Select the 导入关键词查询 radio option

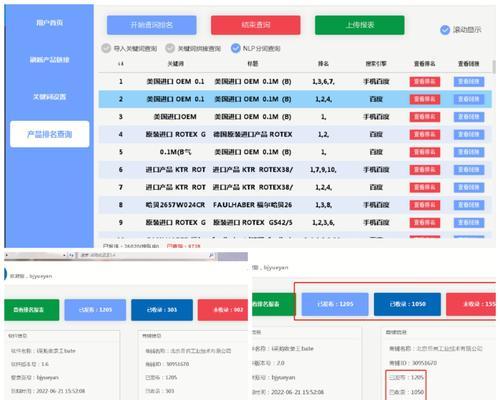click(x=106, y=48)
